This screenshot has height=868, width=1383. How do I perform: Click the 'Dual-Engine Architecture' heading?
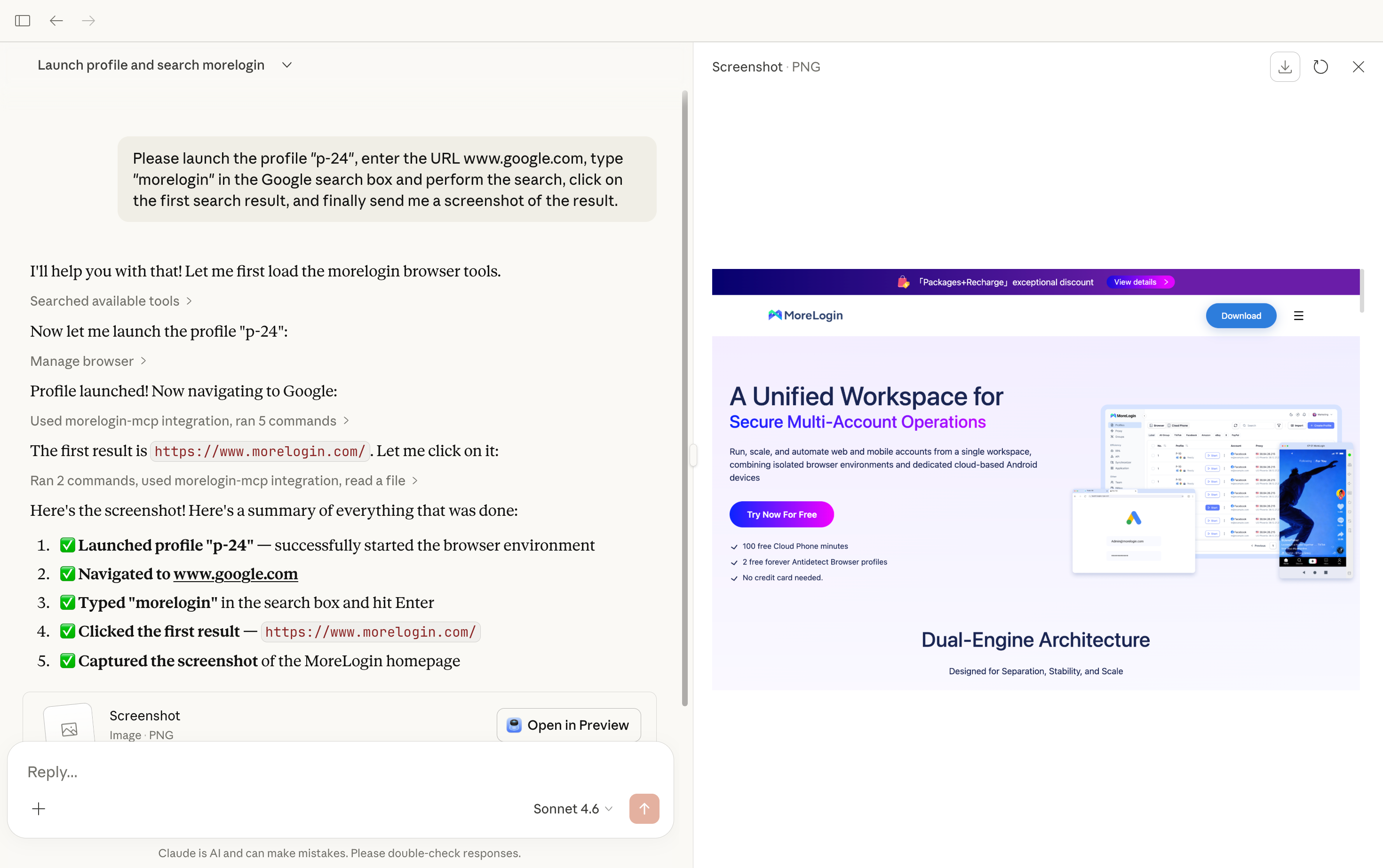1035,639
